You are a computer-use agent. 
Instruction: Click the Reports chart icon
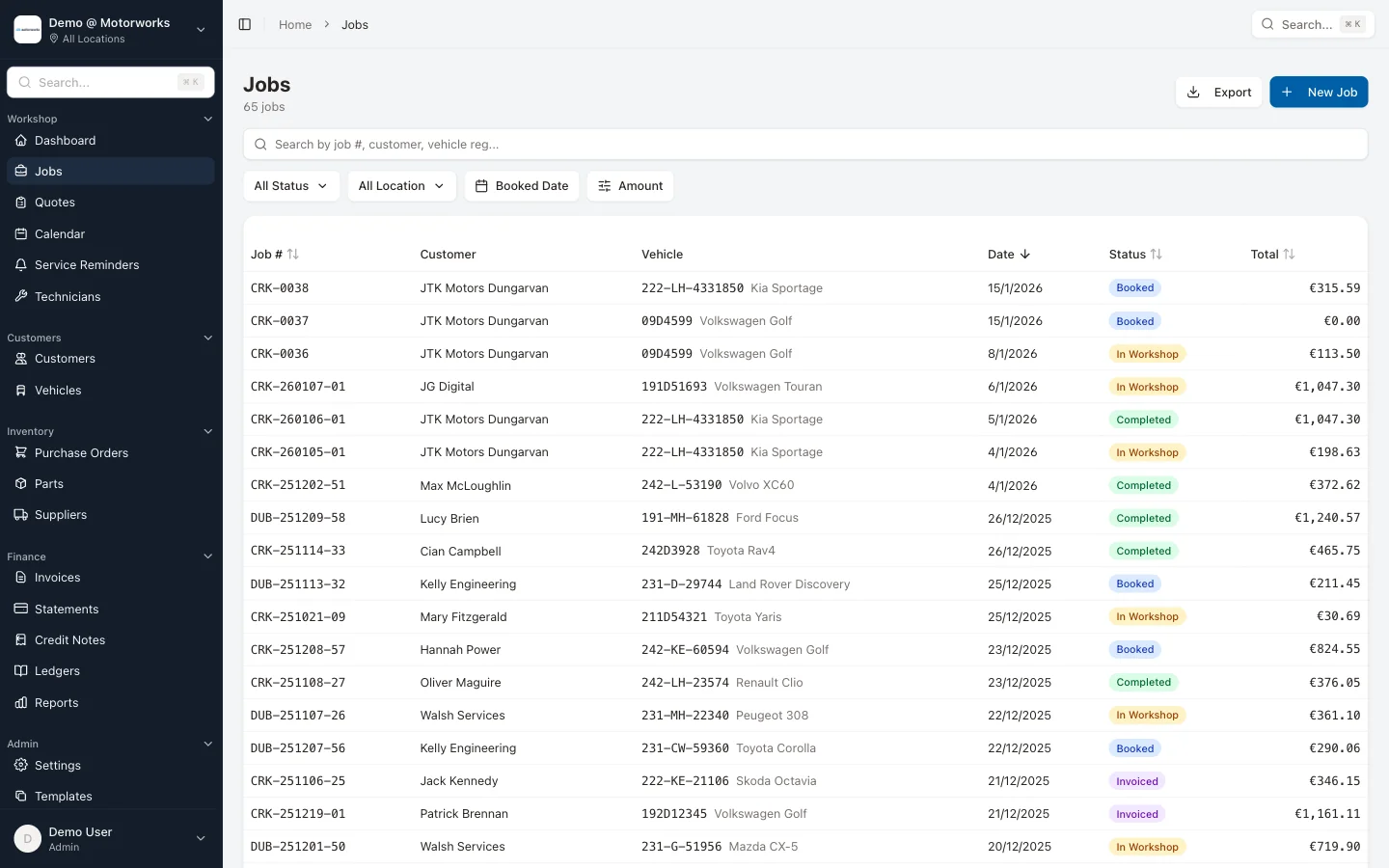coord(21,702)
